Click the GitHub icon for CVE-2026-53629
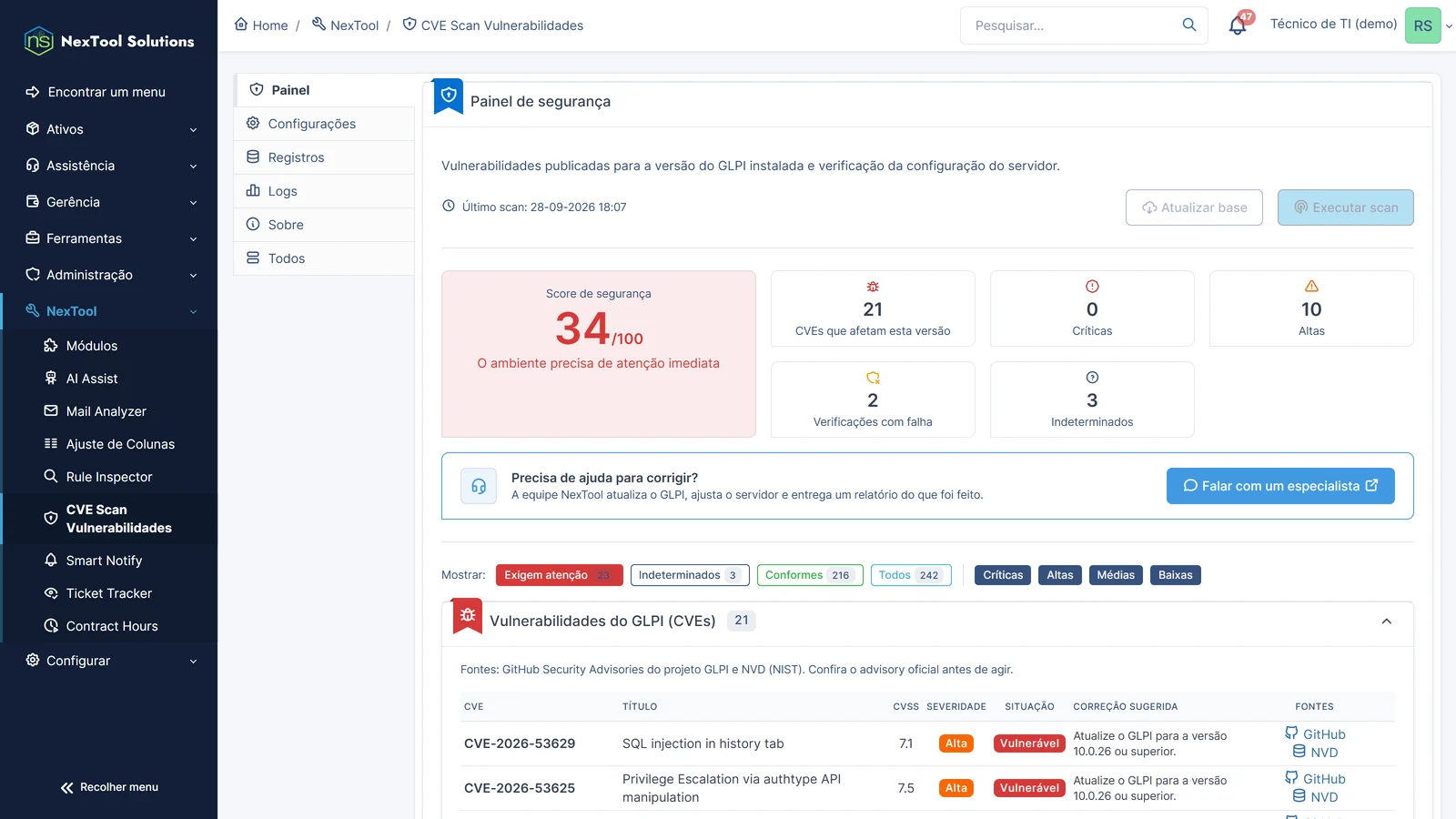Image resolution: width=1456 pixels, height=819 pixels. pos(1291,733)
